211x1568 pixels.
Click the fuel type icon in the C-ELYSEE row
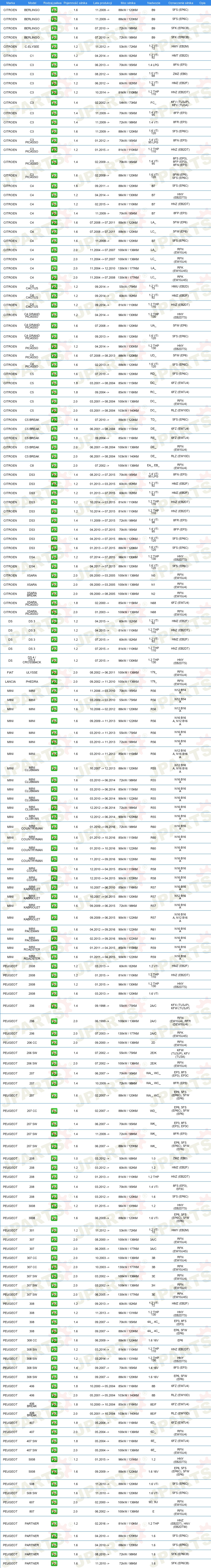54,46
